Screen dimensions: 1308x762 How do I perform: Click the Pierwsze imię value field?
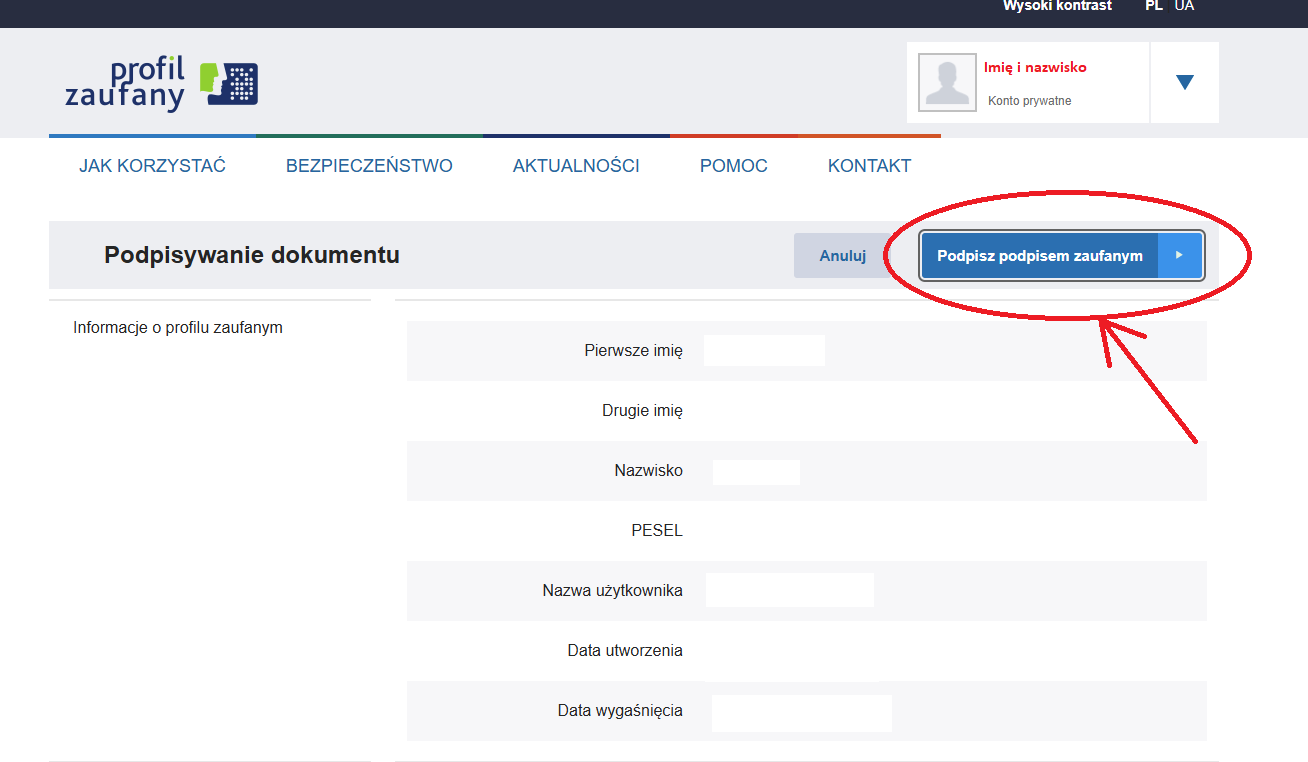tap(764, 351)
